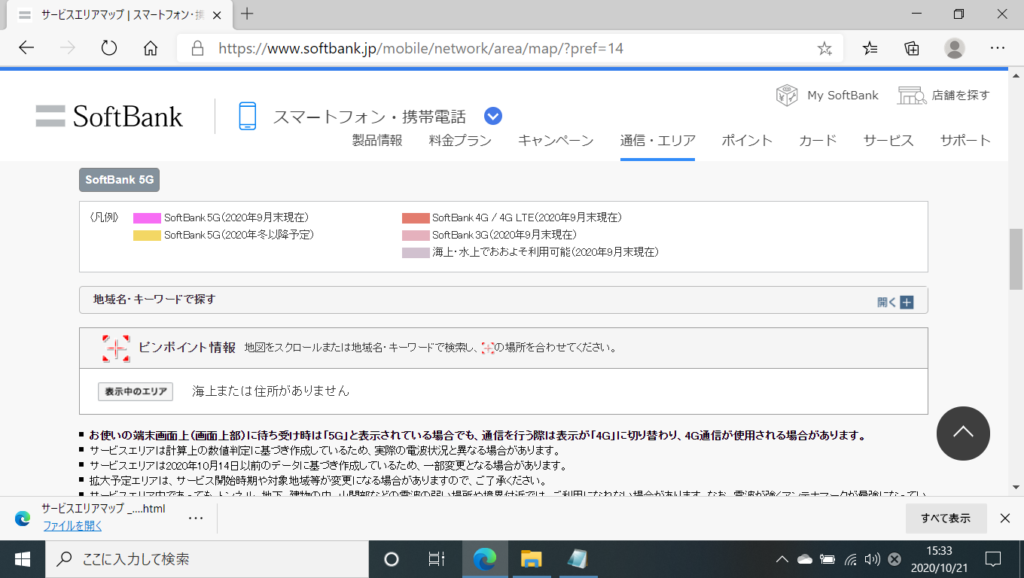Open the browser home page icon

[150, 48]
